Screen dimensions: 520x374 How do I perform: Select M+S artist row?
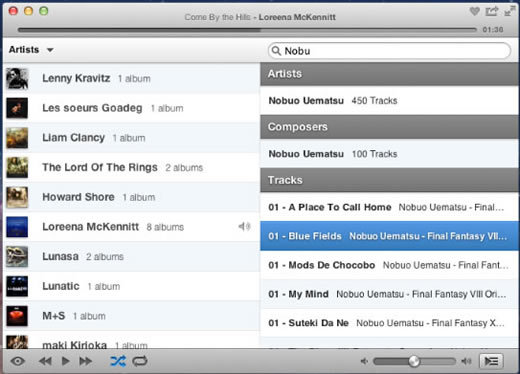[131, 316]
